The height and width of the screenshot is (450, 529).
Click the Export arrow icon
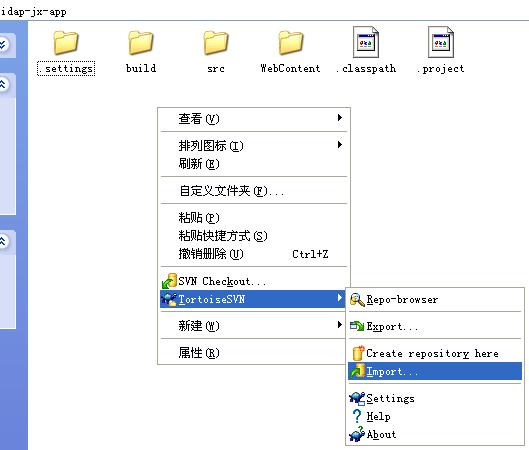357,326
